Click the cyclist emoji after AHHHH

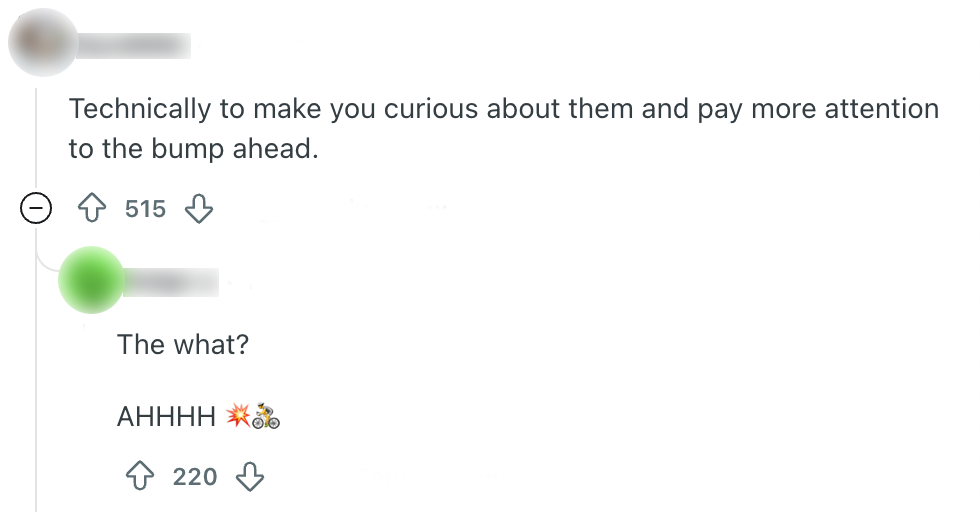point(266,416)
